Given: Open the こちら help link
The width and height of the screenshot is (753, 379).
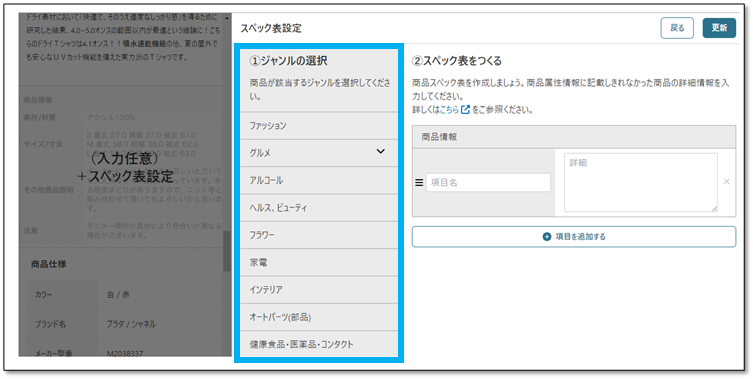Looking at the screenshot, I should click(x=449, y=110).
